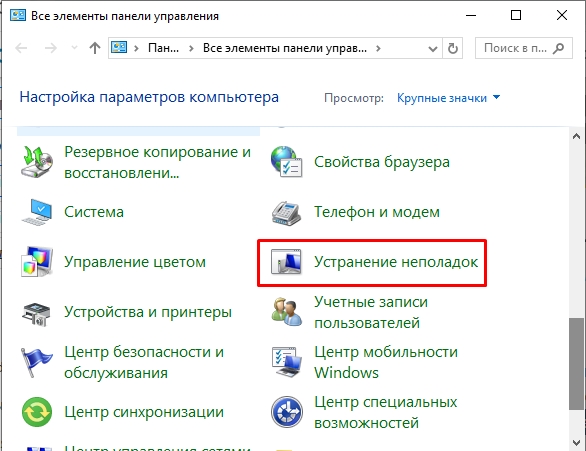
Task: Expand chevron after Все элементы breadcrumb
Action: 378,48
